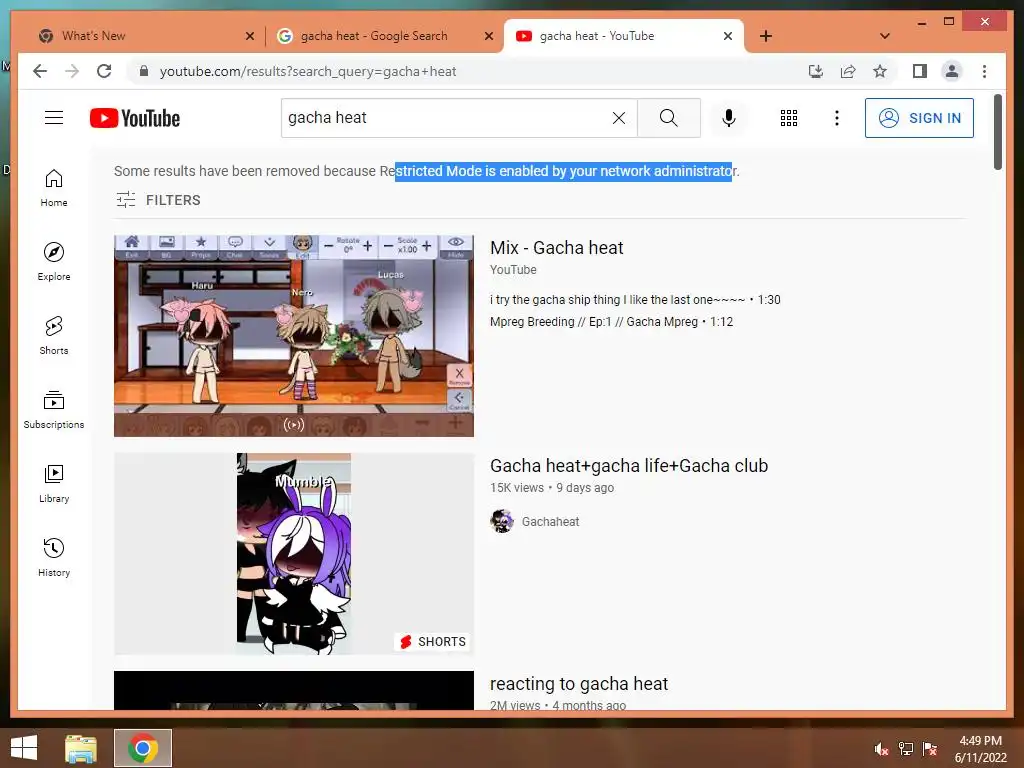Image resolution: width=1024 pixels, height=768 pixels.
Task: Open Shorts in the sidebar
Action: (54, 336)
